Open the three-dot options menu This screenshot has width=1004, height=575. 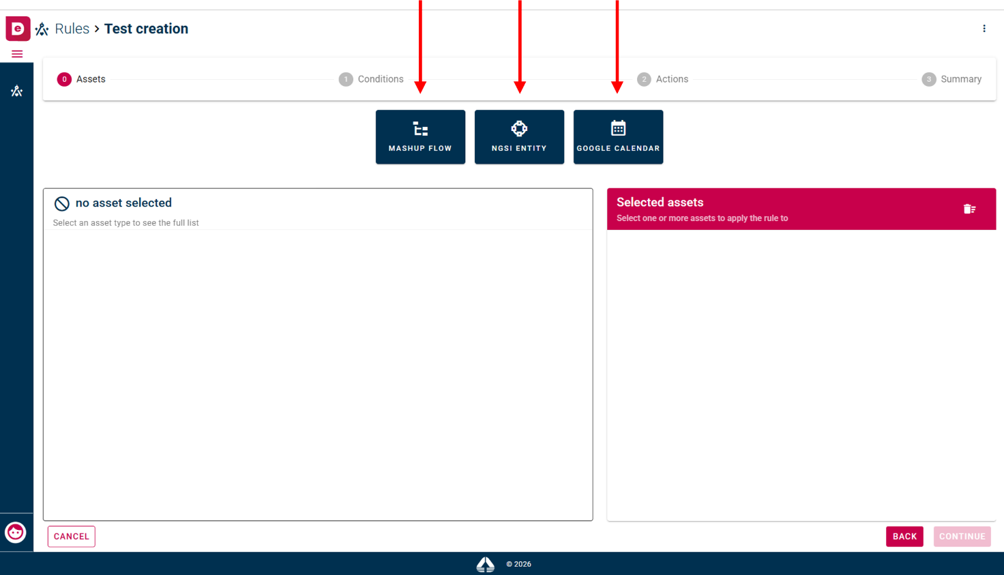[x=984, y=28]
